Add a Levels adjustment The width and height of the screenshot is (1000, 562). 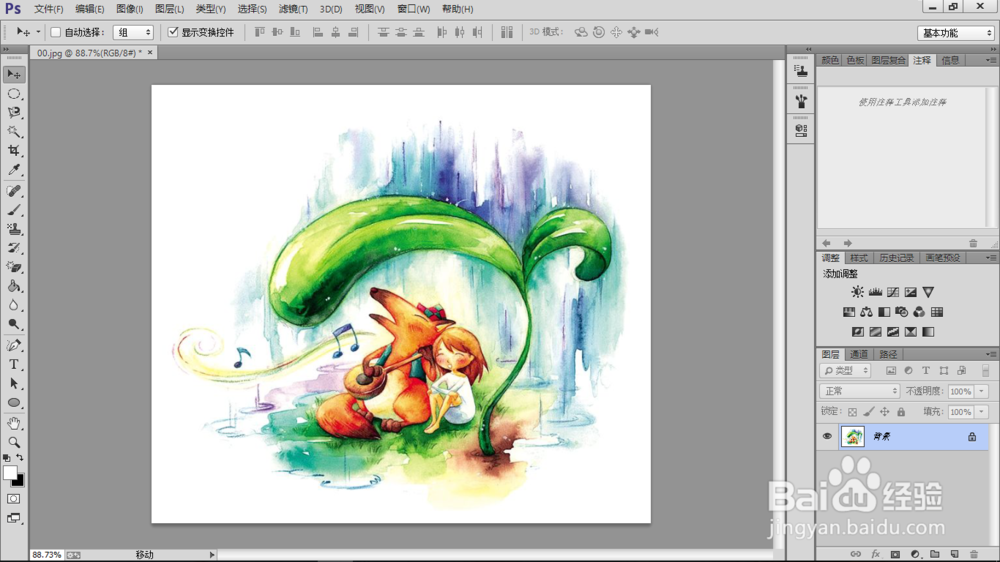click(875, 292)
